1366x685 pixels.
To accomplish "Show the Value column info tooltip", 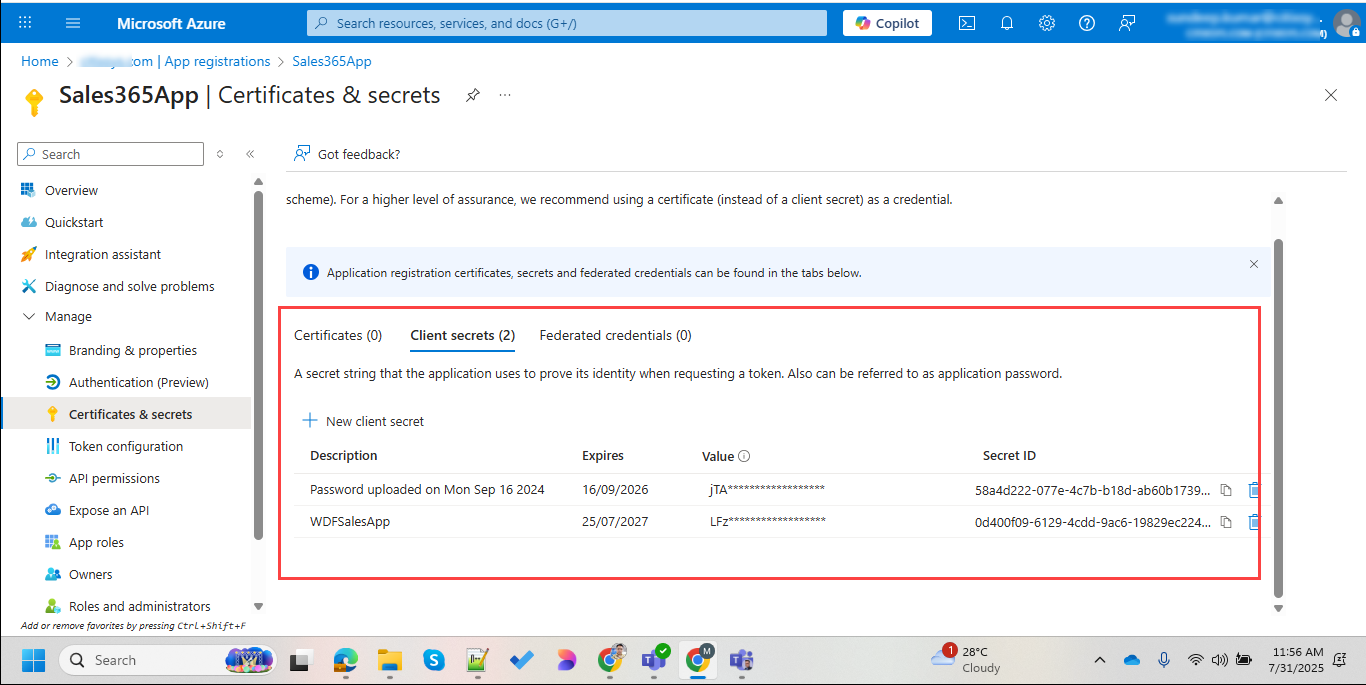I will pos(744,456).
